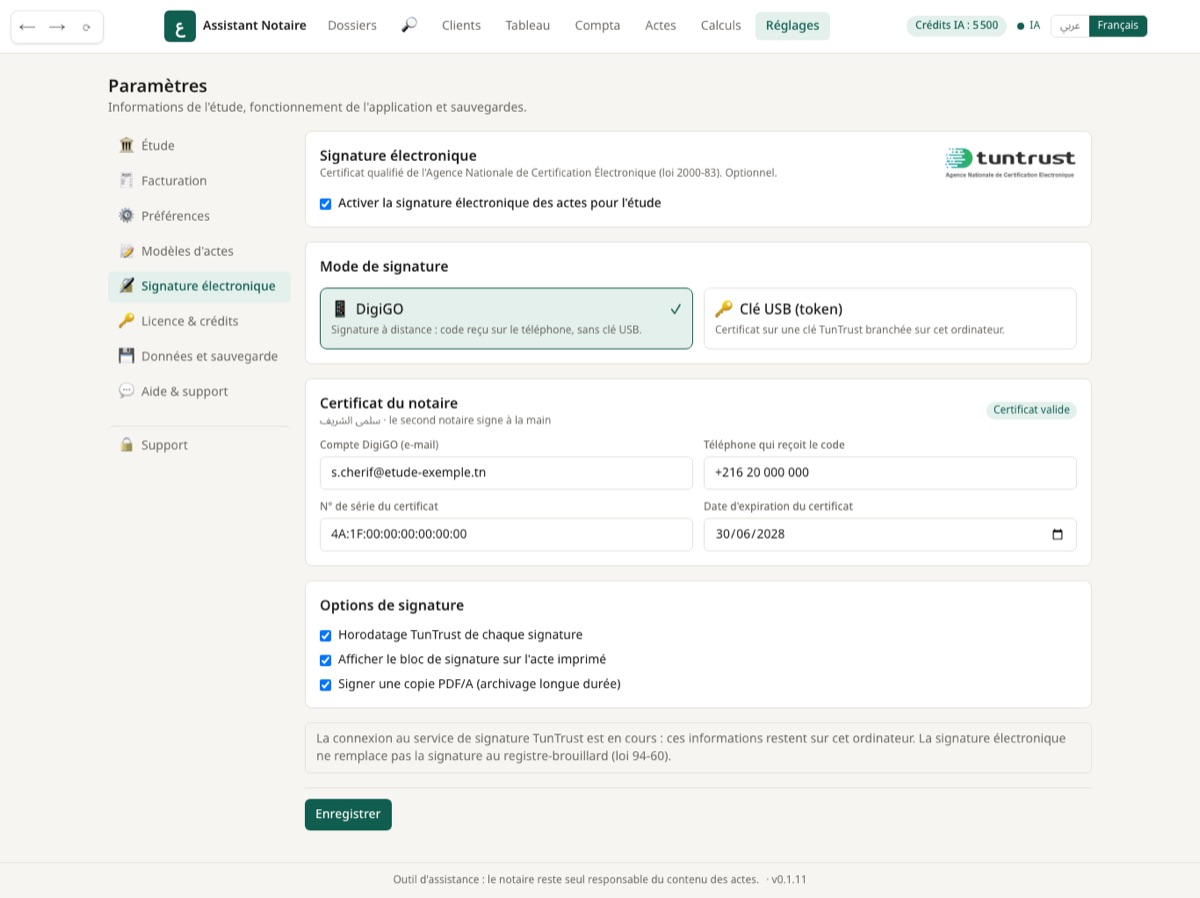Image resolution: width=1200 pixels, height=898 pixels.
Task: Open search via the magnifier icon
Action: click(409, 26)
